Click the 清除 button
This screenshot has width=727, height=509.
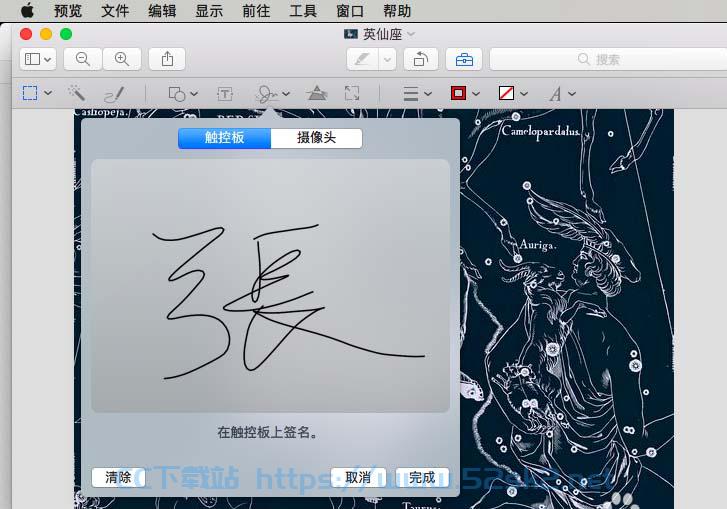click(x=118, y=477)
